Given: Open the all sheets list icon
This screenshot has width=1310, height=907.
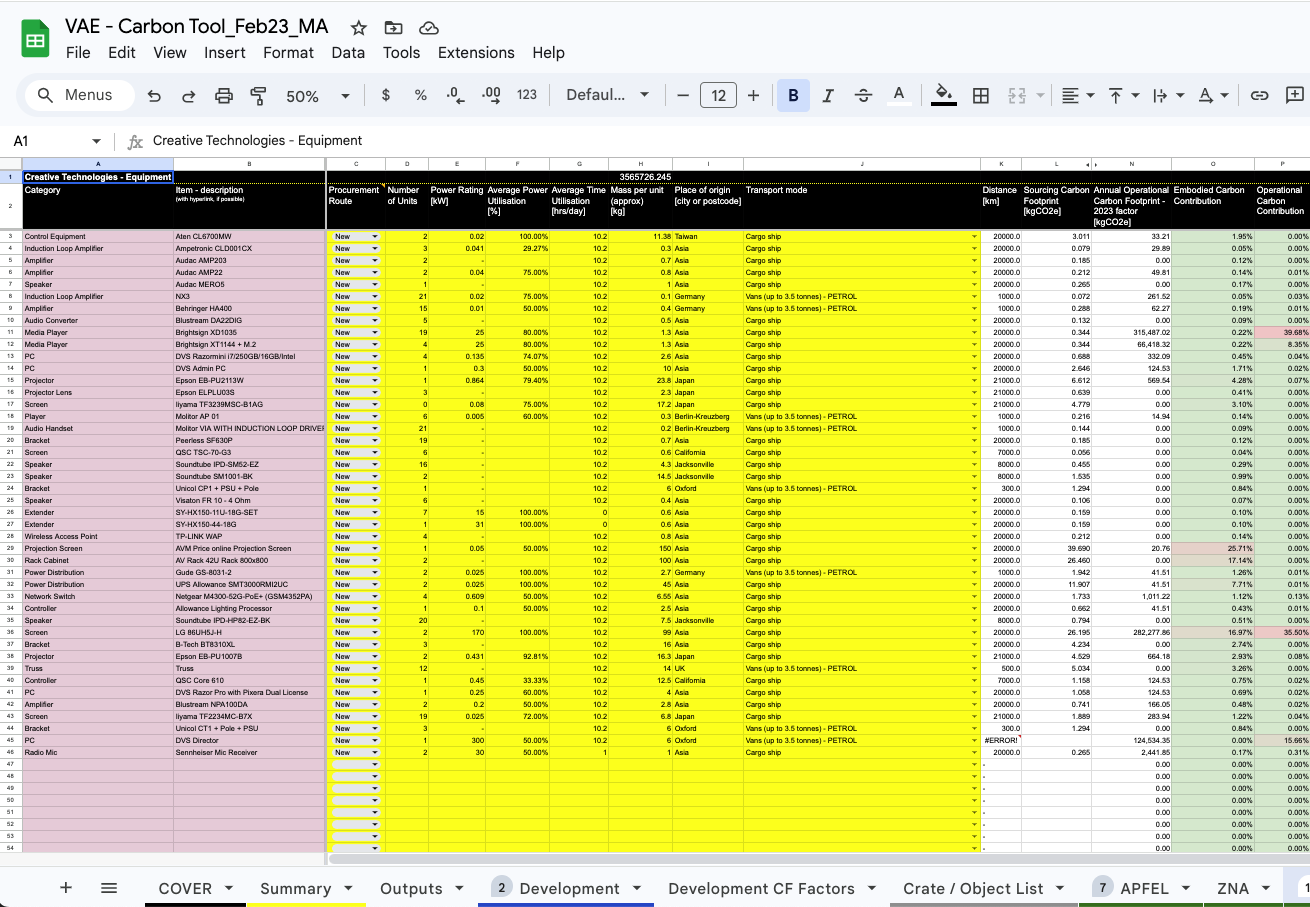Looking at the screenshot, I should click(109, 888).
